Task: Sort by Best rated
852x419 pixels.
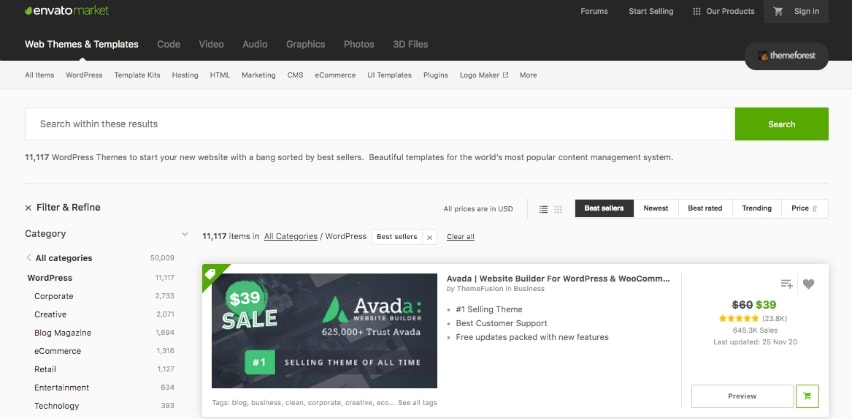Action: tap(705, 208)
